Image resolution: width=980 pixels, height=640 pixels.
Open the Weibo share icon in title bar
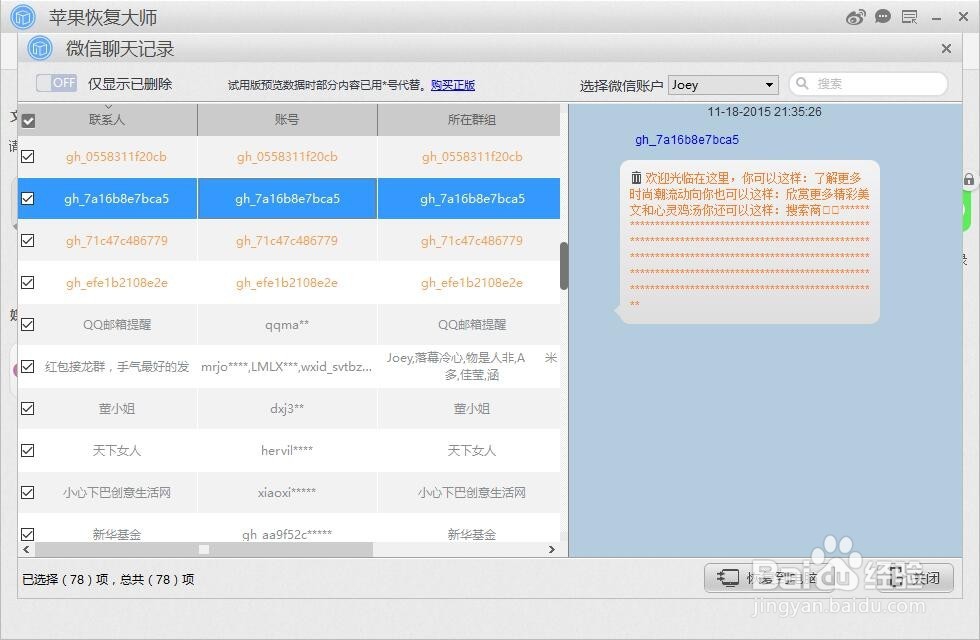click(x=856, y=17)
